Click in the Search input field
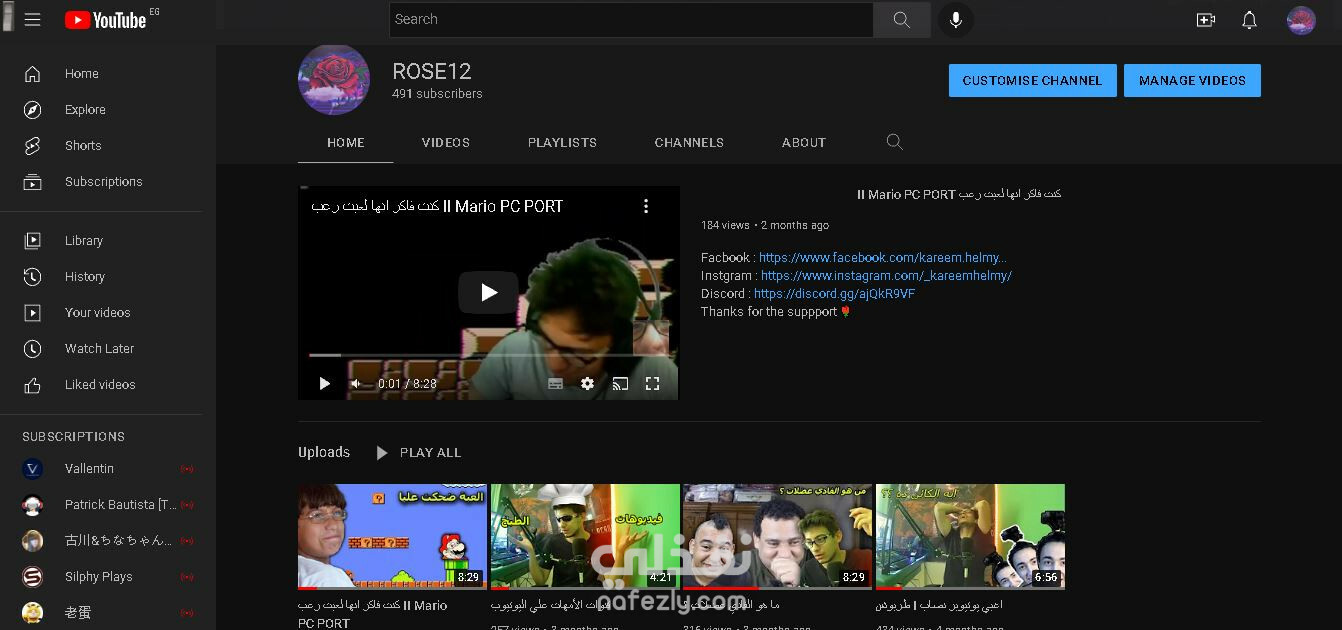The image size is (1342, 630). tap(631, 19)
